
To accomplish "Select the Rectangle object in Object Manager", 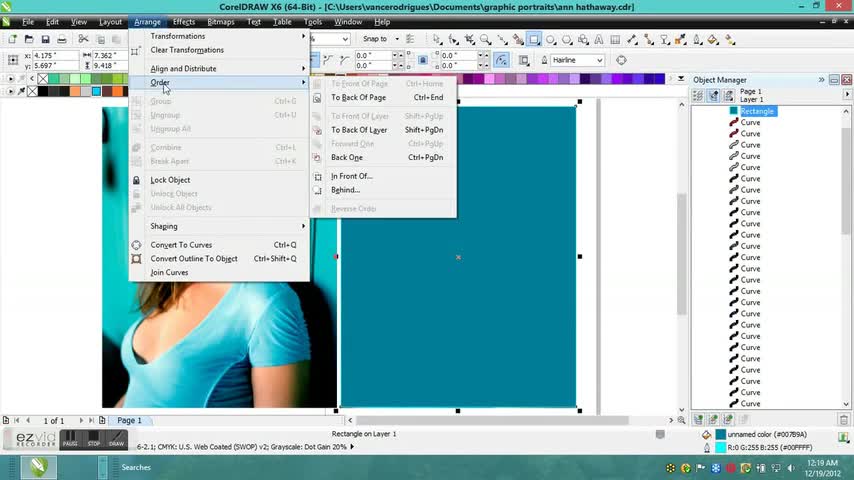I will coord(757,111).
